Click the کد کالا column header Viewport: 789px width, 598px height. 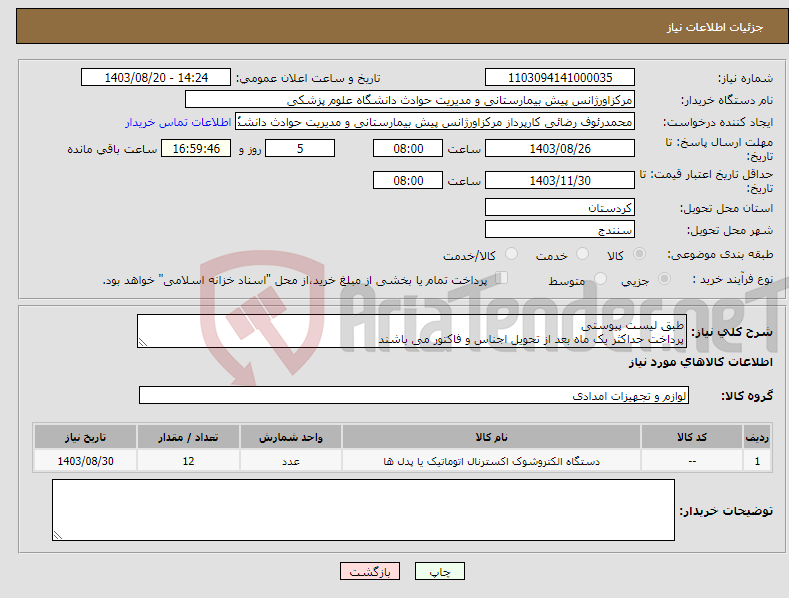[x=692, y=437]
